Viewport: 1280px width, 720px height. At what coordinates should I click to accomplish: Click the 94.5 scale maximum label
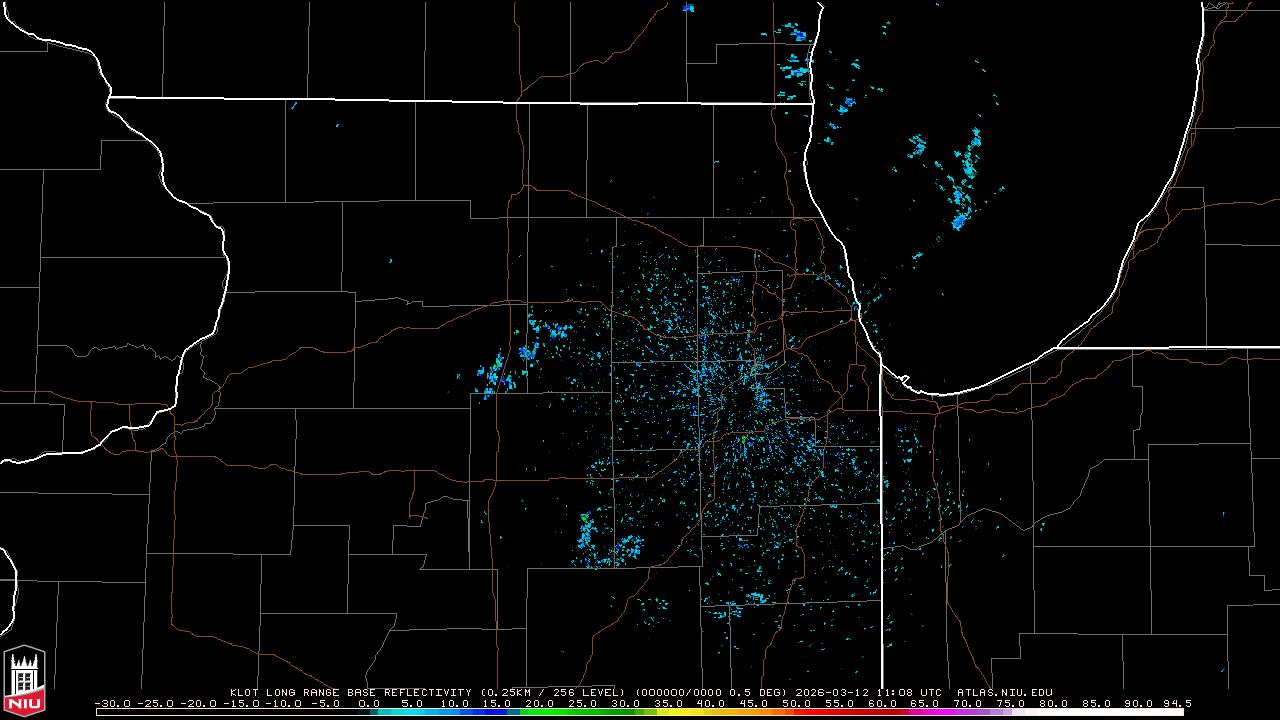pyautogui.click(x=1176, y=703)
